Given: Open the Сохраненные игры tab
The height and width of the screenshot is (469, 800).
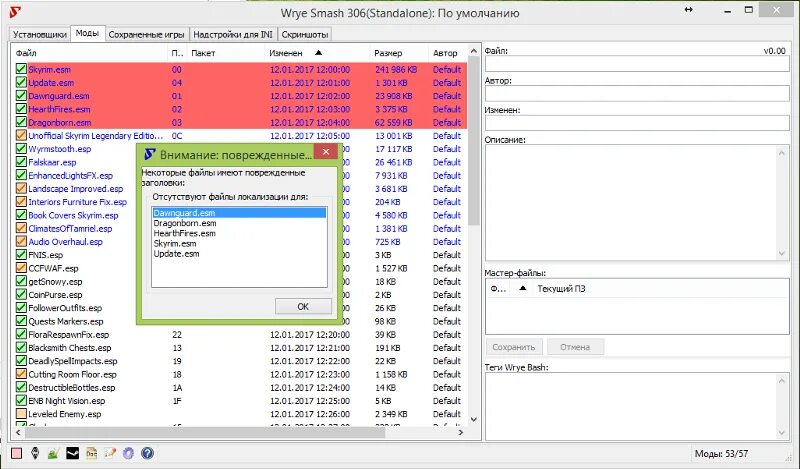Looking at the screenshot, I should [x=146, y=34].
